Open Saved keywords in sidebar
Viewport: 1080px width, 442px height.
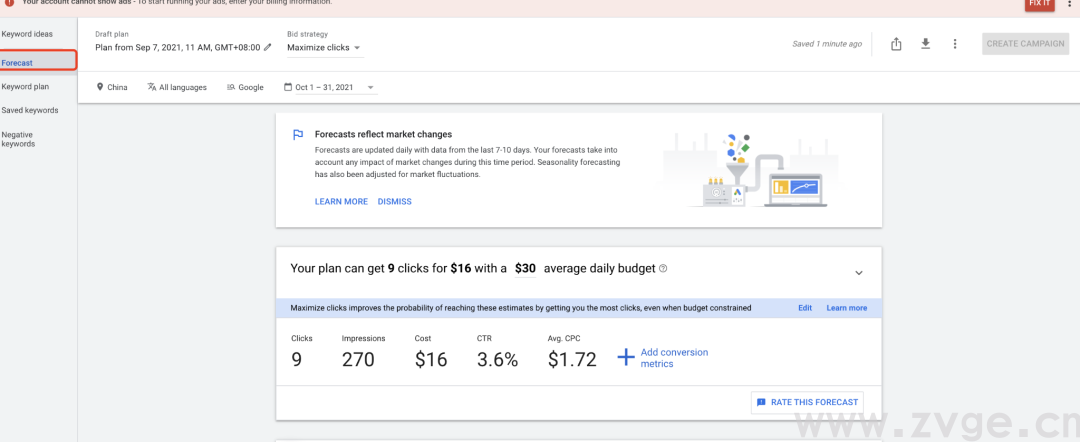coord(29,110)
